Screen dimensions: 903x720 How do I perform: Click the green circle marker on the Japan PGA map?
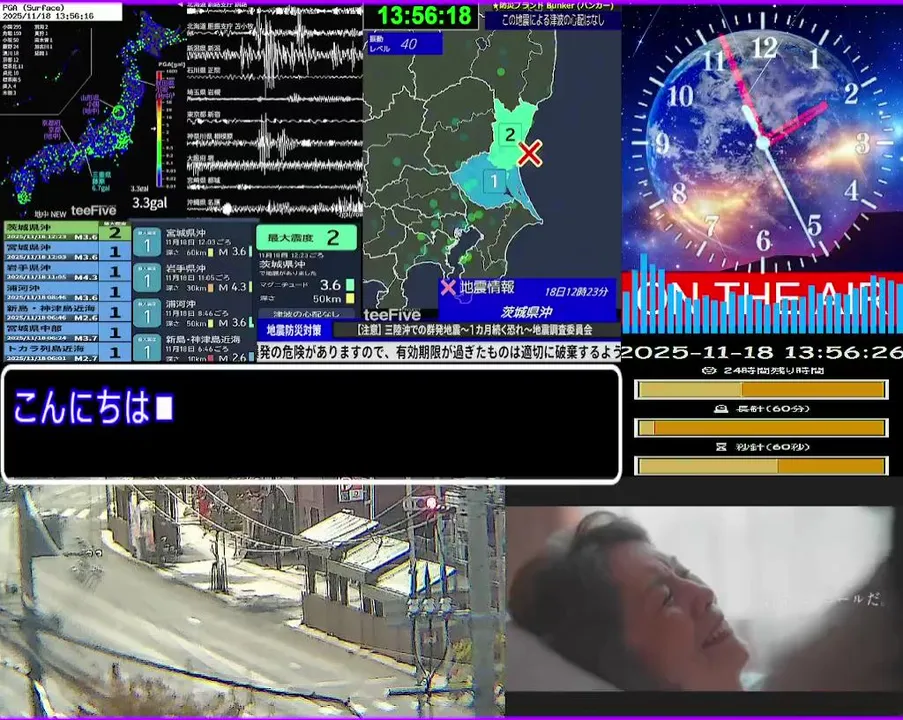pyautogui.click(x=119, y=112)
